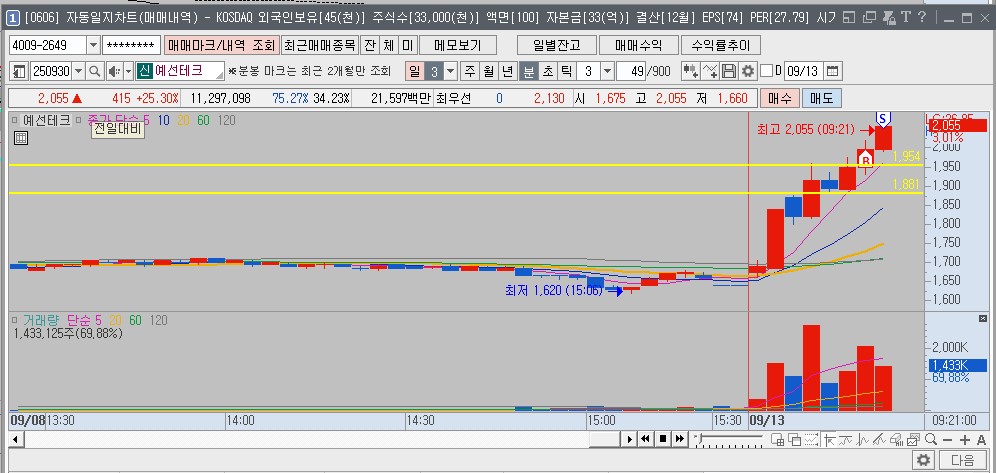Click the dotted chart range icon
Image resolution: width=996 pixels, height=473 pixels.
point(811,439)
